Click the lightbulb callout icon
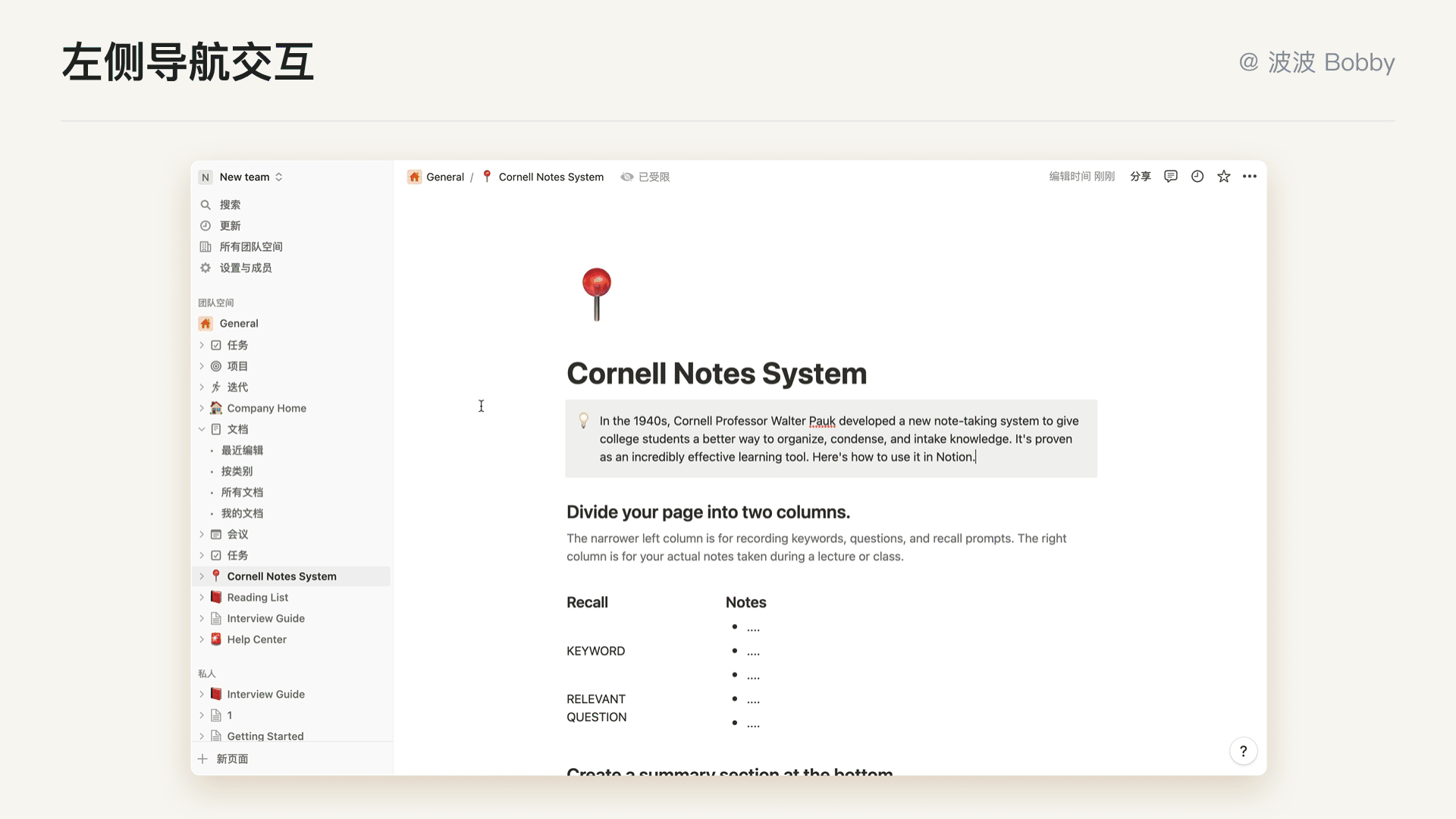Viewport: 1456px width, 819px height. [x=584, y=420]
